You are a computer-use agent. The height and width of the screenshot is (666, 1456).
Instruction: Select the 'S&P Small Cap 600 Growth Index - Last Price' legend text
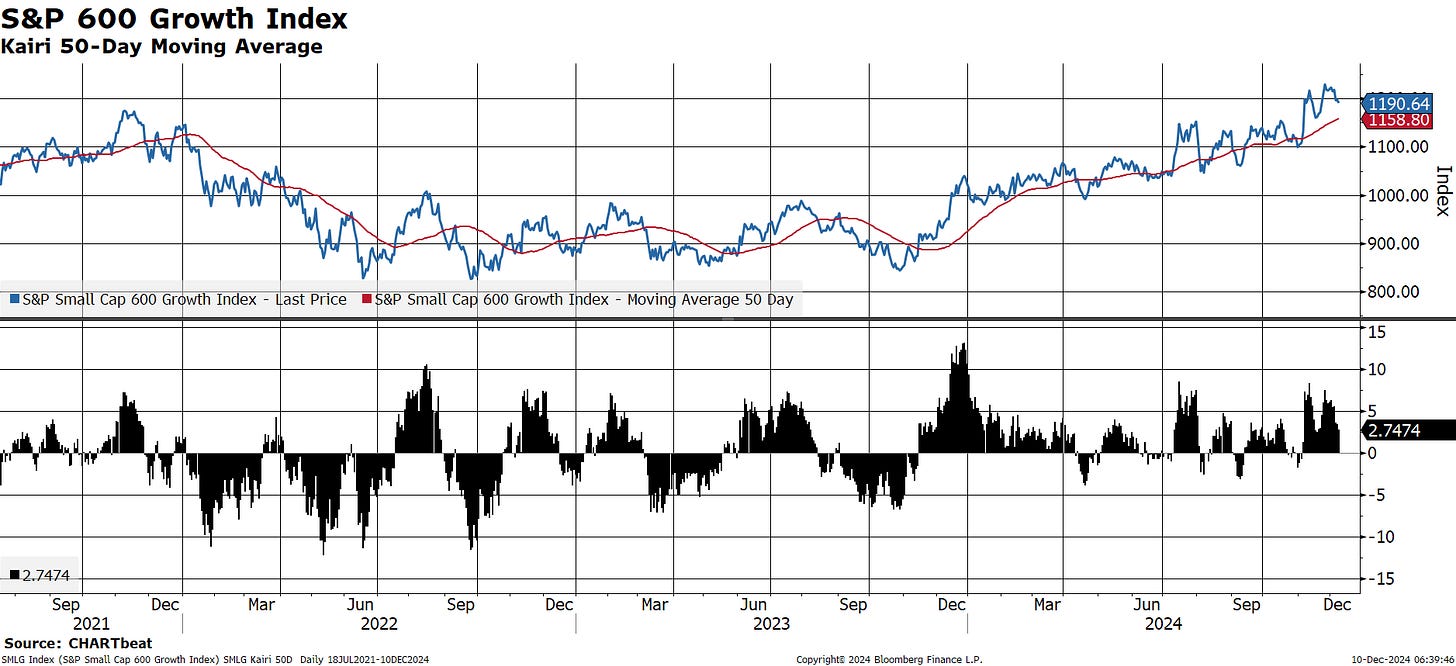coord(184,300)
